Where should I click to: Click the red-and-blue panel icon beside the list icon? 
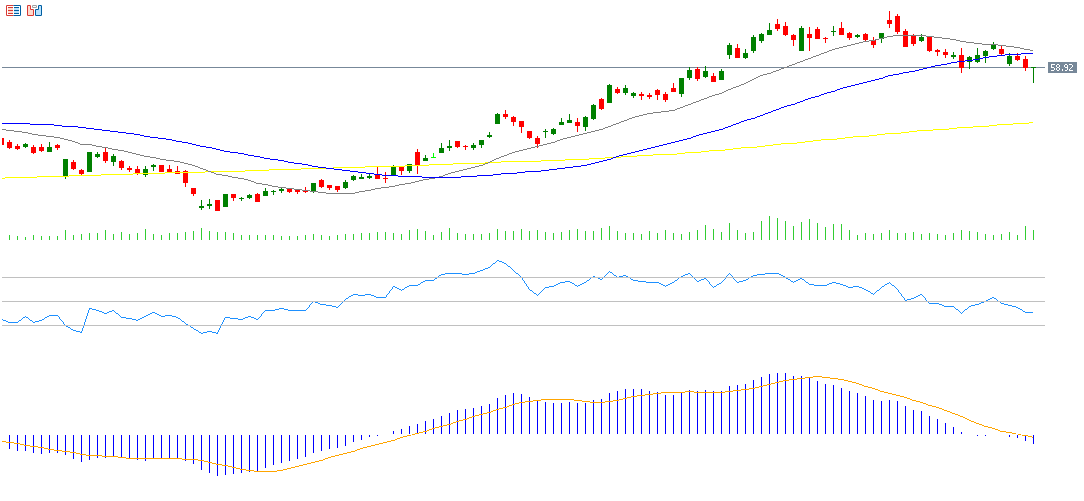(x=34, y=10)
